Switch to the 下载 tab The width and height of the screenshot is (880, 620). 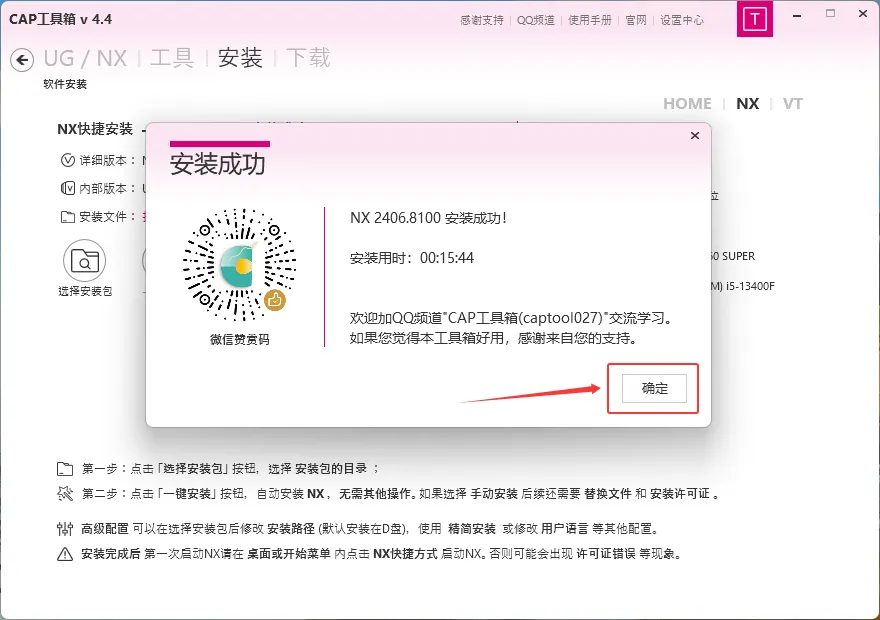(308, 58)
